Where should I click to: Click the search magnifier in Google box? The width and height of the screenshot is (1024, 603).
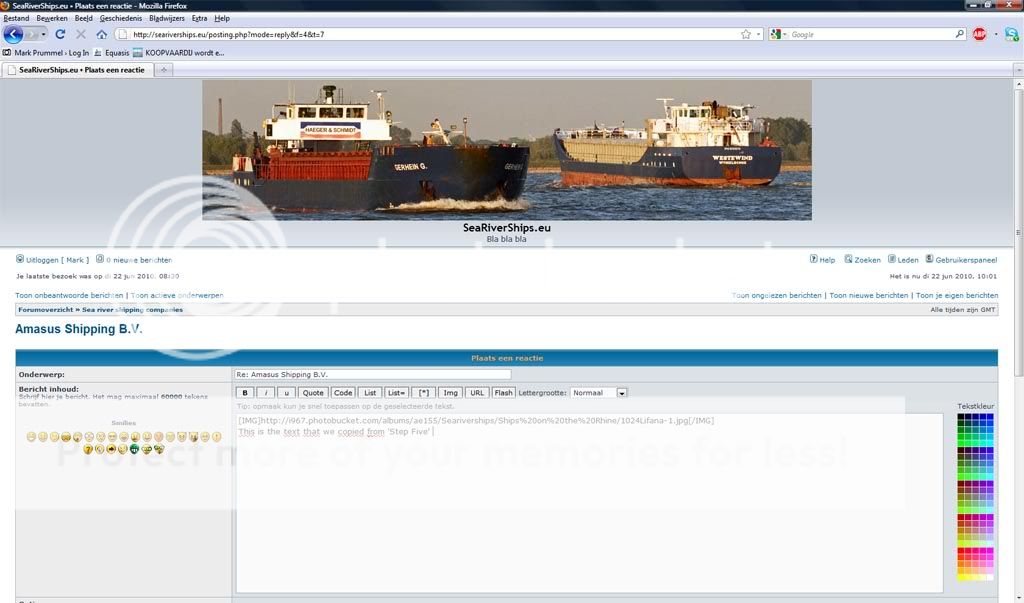(x=960, y=34)
